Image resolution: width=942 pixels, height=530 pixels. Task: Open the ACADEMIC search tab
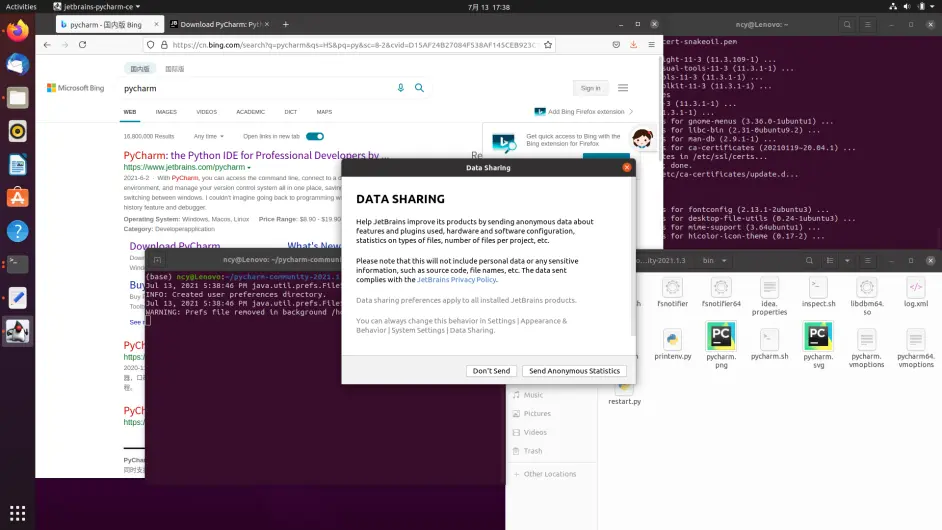(251, 112)
